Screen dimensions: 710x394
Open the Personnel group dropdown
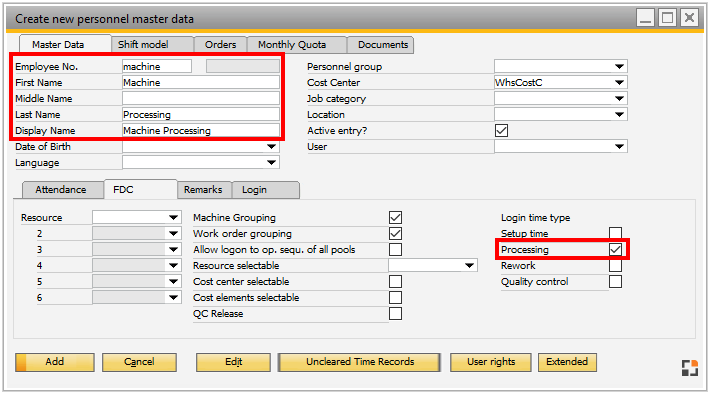coord(619,67)
